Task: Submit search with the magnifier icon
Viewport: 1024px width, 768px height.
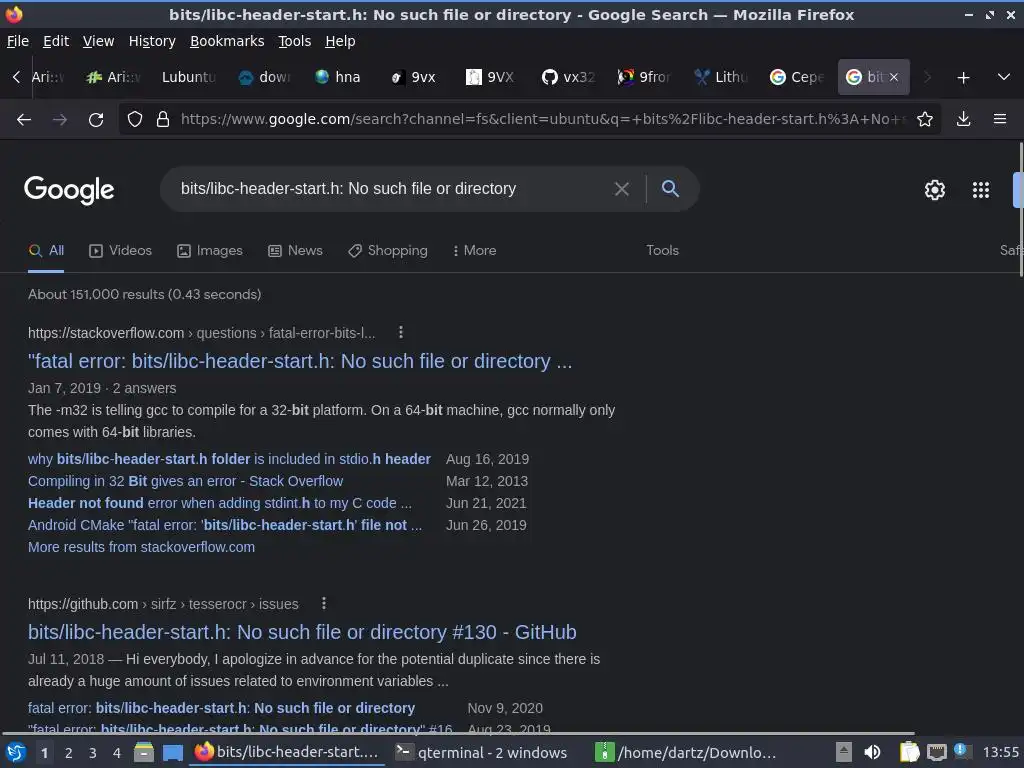Action: [670, 189]
